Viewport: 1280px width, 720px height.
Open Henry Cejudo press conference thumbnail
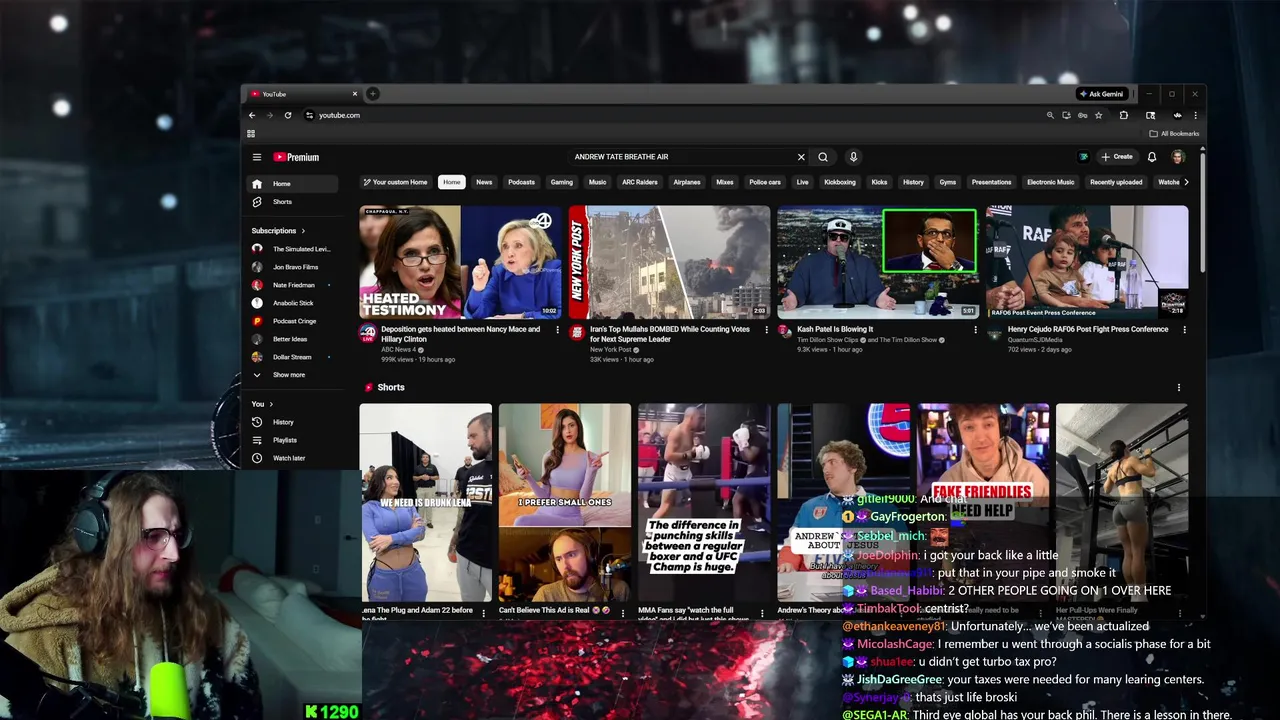[1088, 262]
